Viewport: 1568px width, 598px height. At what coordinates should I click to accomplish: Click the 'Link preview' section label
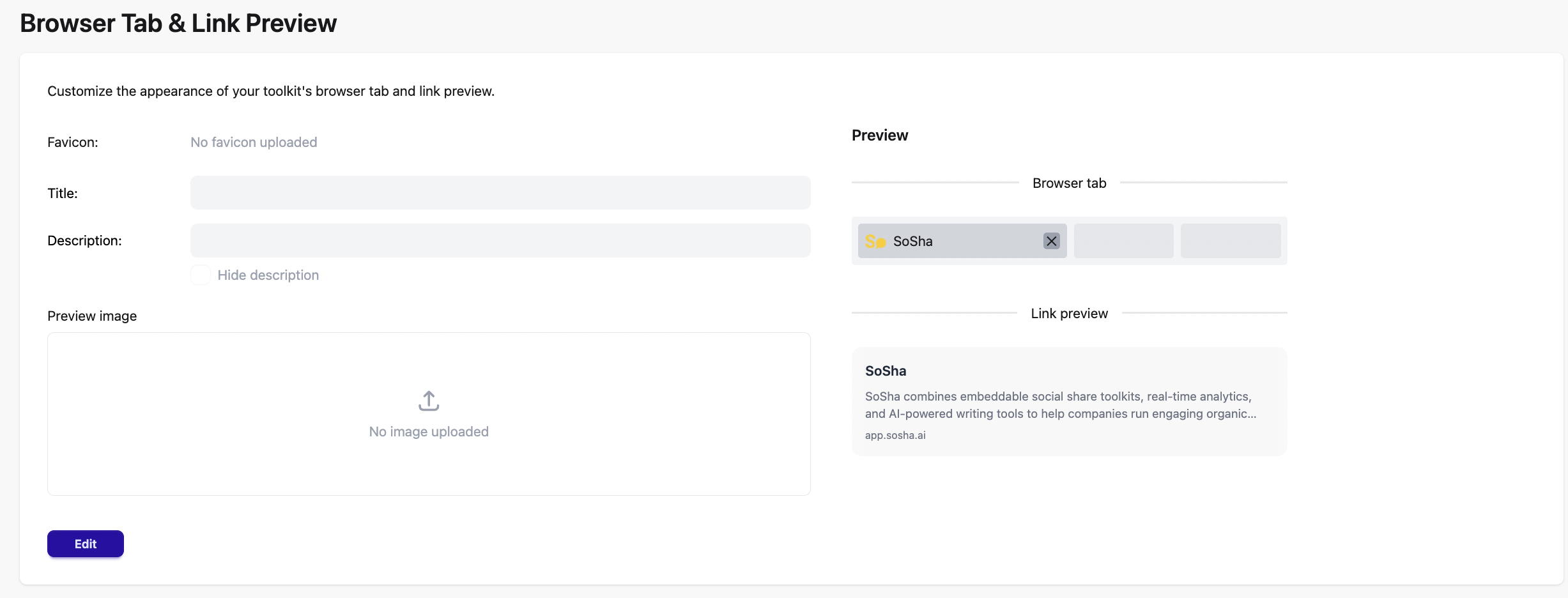1070,314
